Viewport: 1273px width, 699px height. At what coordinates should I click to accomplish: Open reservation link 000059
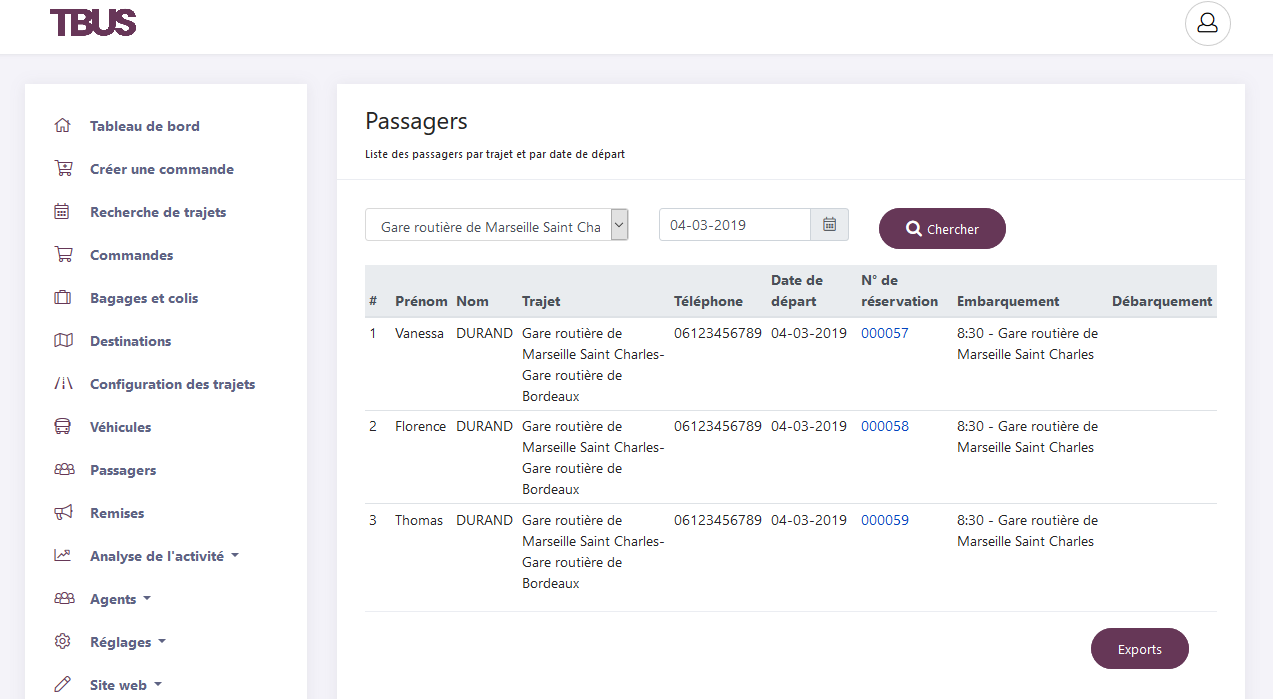(884, 520)
